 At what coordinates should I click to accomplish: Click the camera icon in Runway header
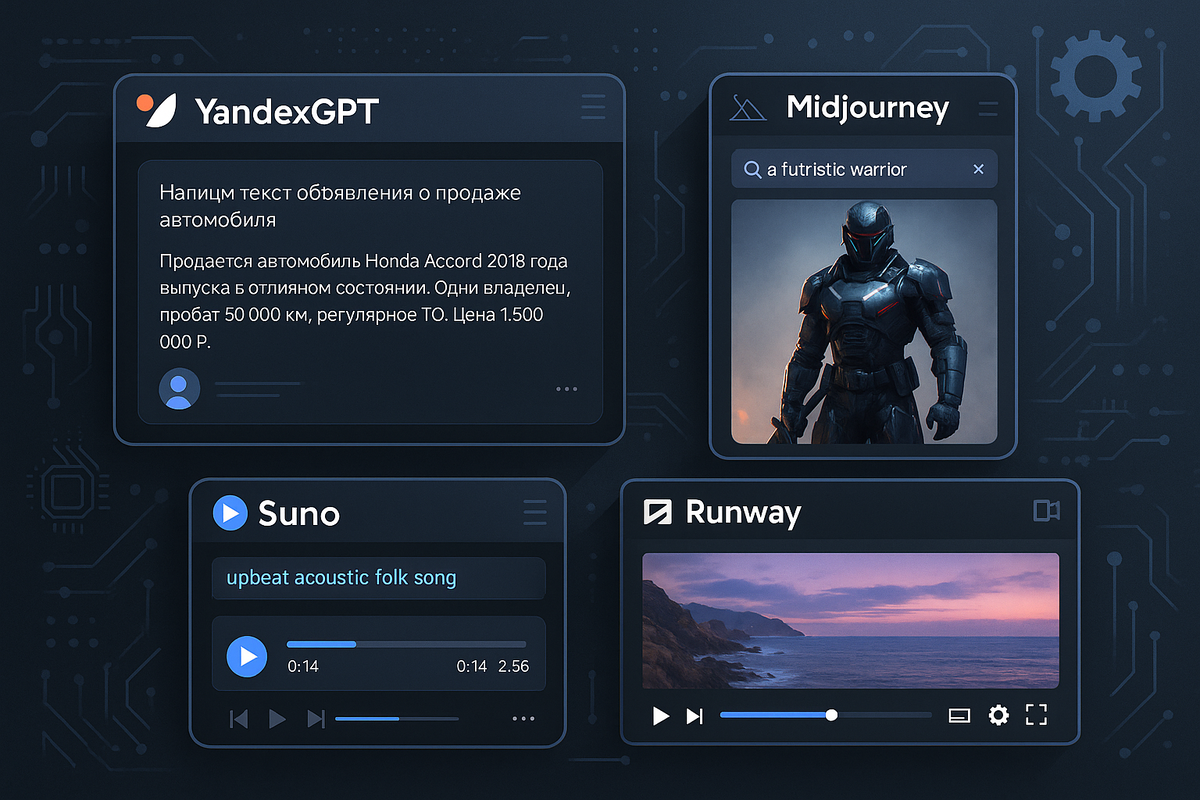[1046, 511]
